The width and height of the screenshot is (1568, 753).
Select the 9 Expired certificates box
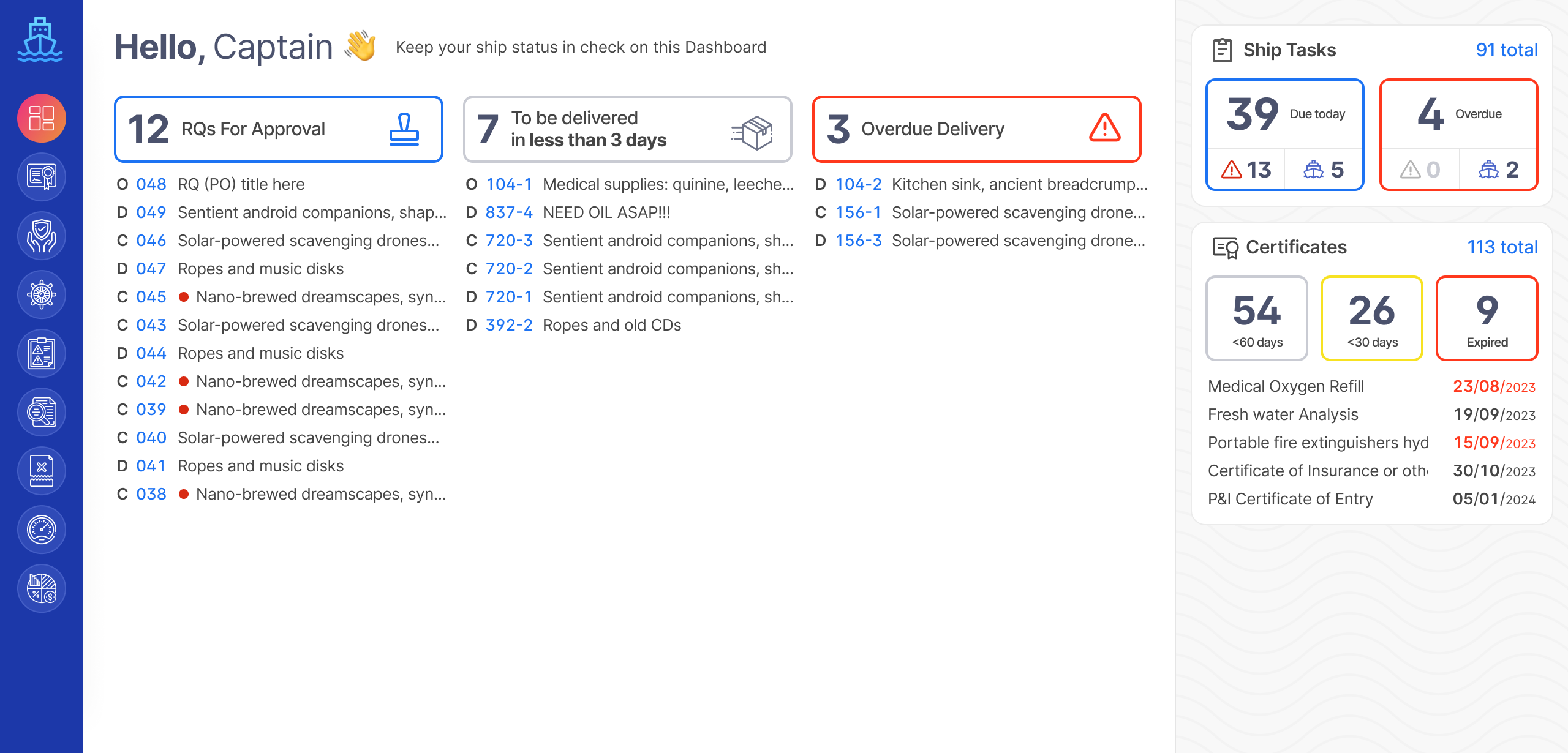point(1487,318)
